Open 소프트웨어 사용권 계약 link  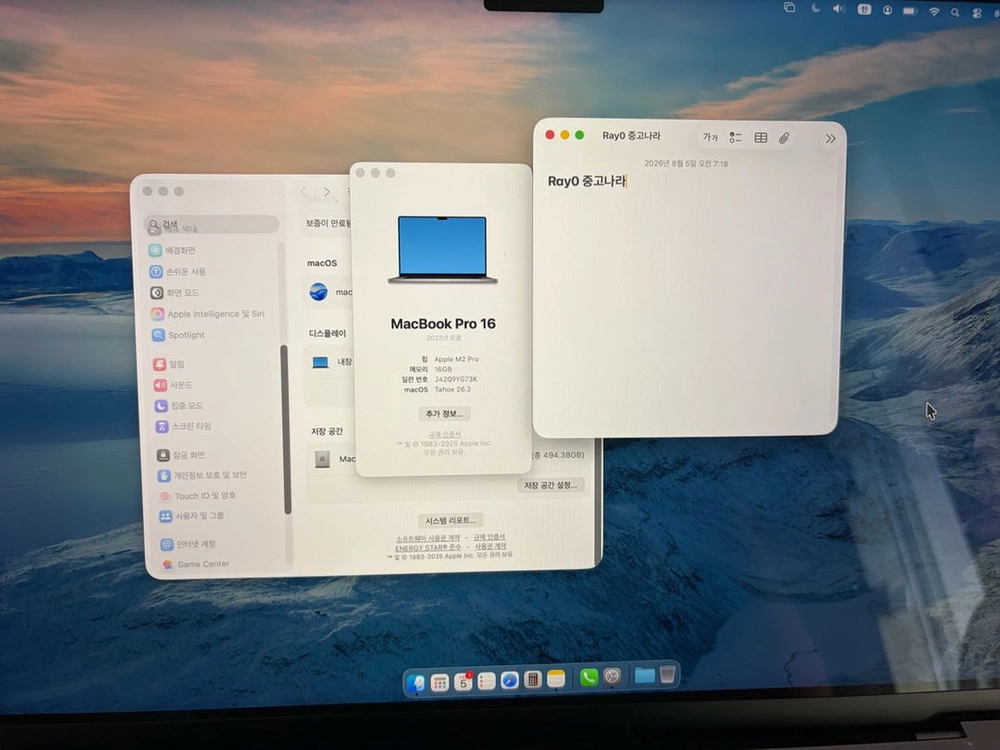427,538
